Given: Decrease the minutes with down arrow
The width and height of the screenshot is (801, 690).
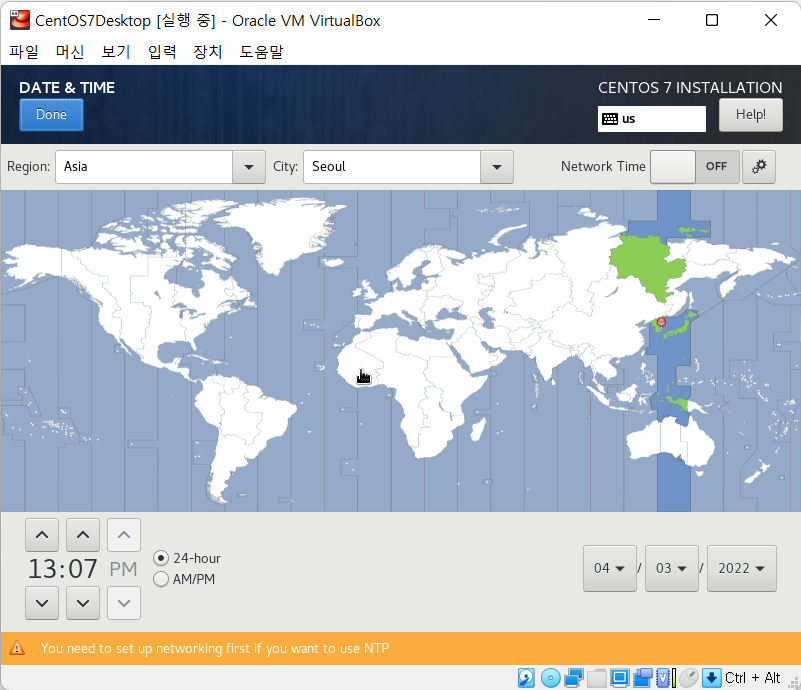Looking at the screenshot, I should (83, 603).
